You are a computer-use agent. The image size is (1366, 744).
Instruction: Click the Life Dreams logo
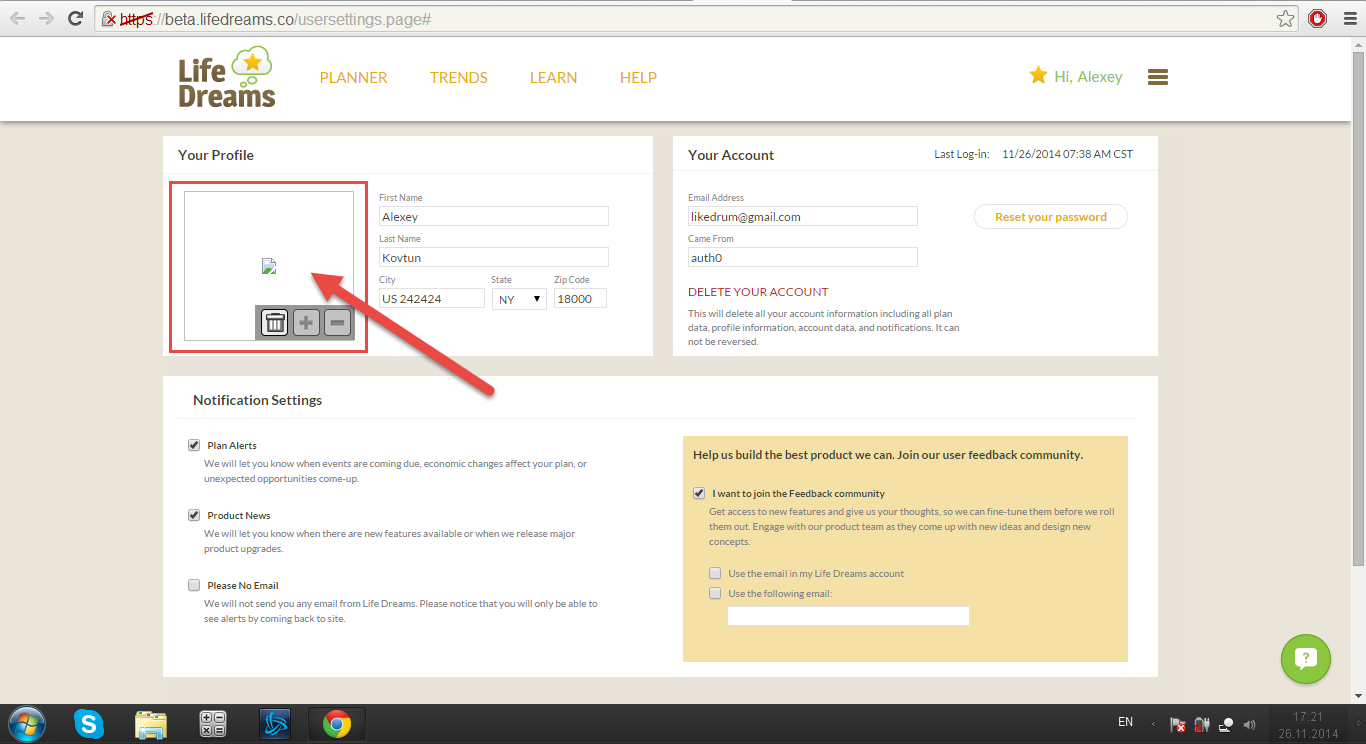point(227,78)
